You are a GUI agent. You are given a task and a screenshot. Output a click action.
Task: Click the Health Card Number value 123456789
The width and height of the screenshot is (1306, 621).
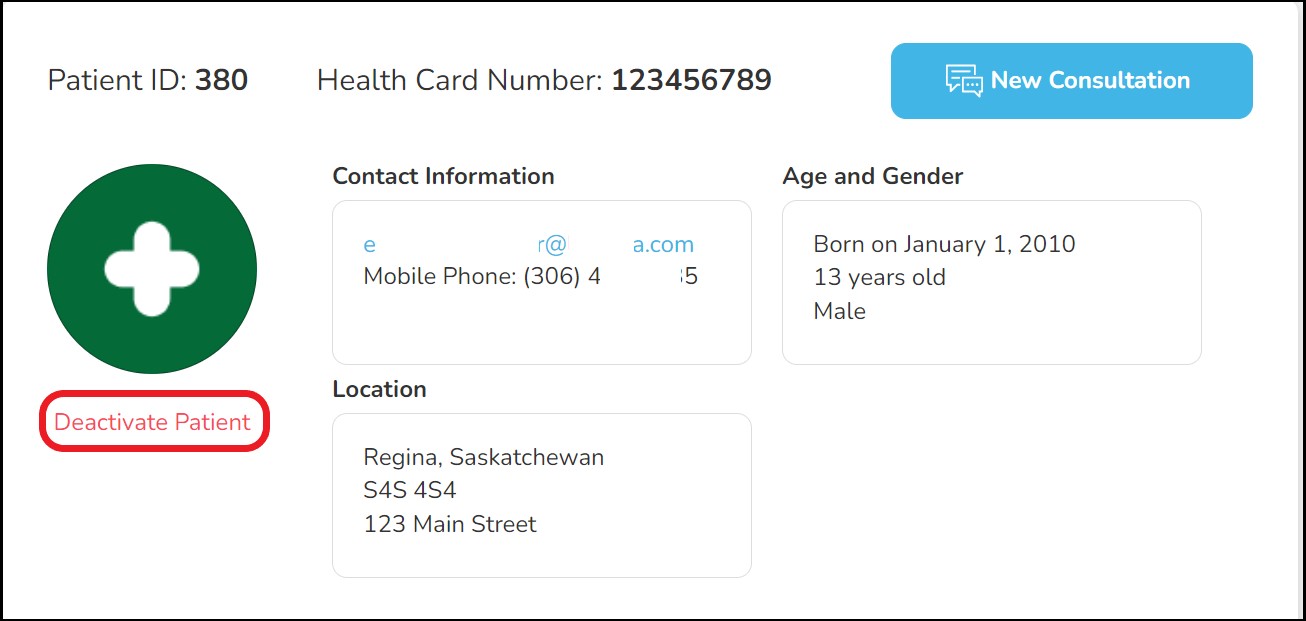691,80
